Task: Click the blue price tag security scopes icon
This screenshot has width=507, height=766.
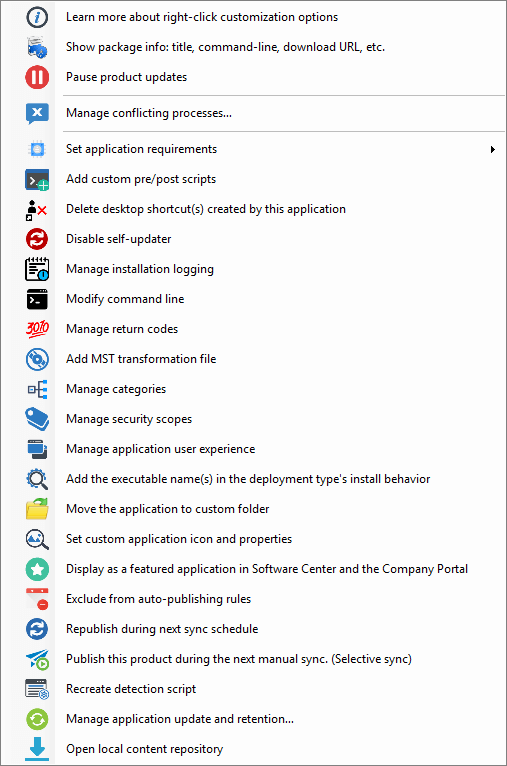Action: coord(37,419)
